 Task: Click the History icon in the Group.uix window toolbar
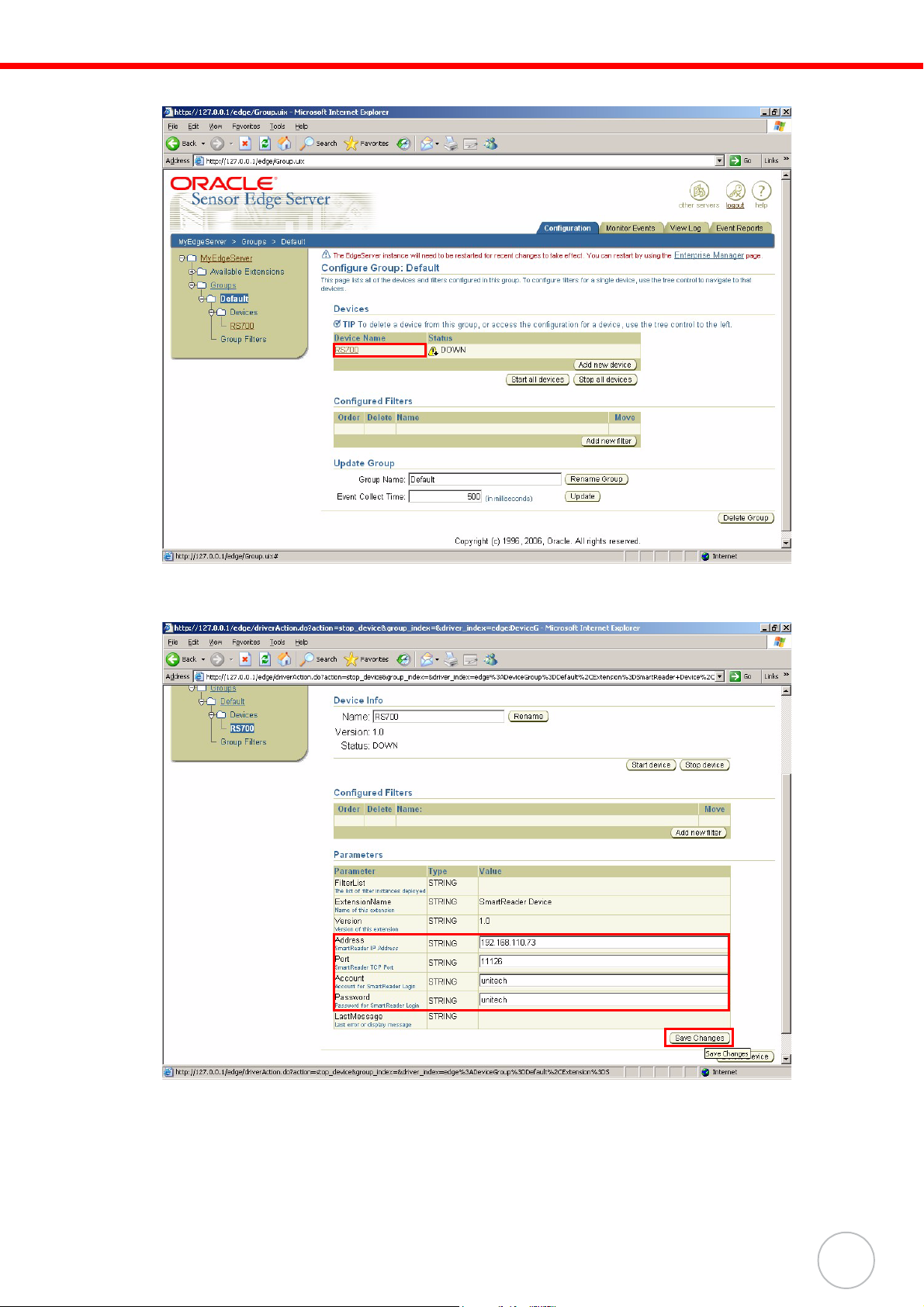click(403, 143)
